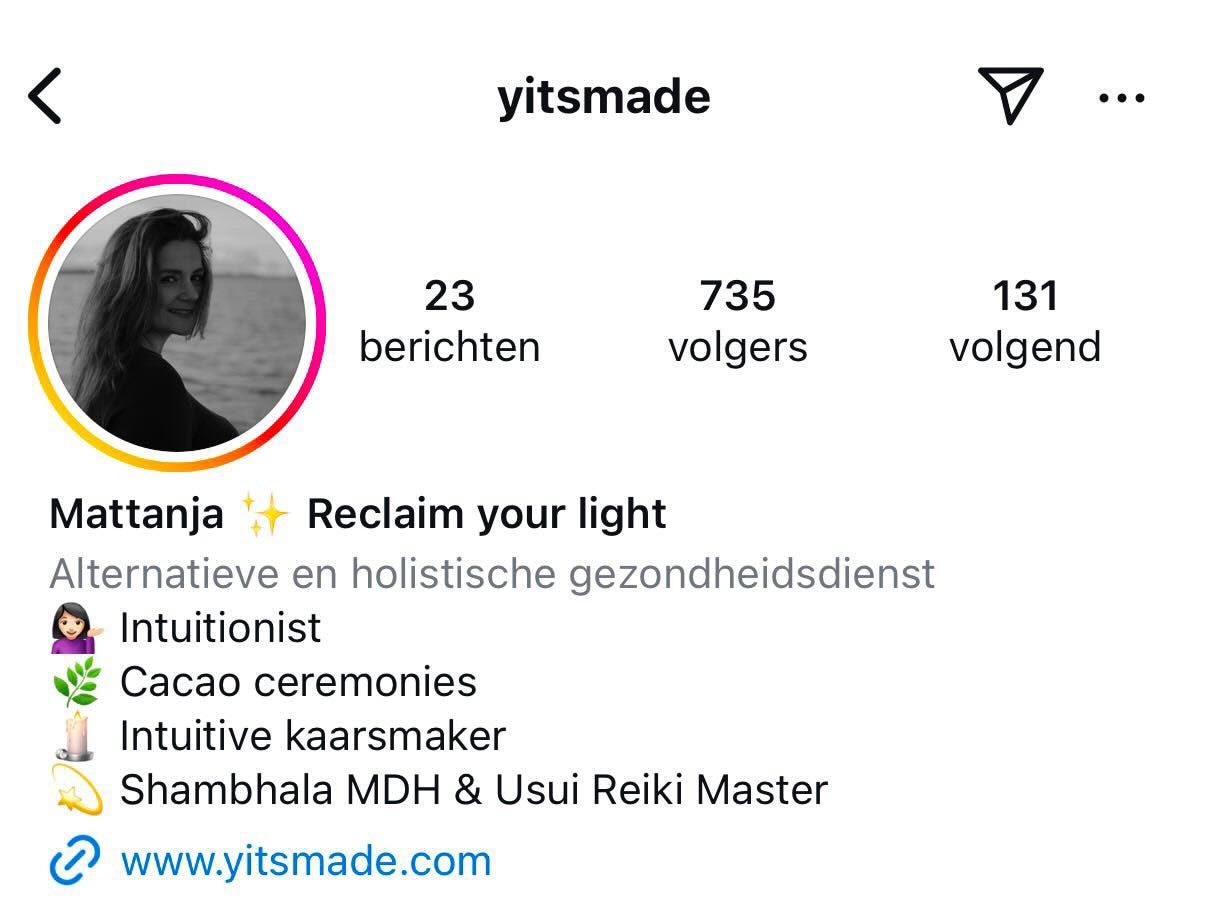
Task: Tap the woman emoji next to Intuitionist
Action: (x=77, y=629)
